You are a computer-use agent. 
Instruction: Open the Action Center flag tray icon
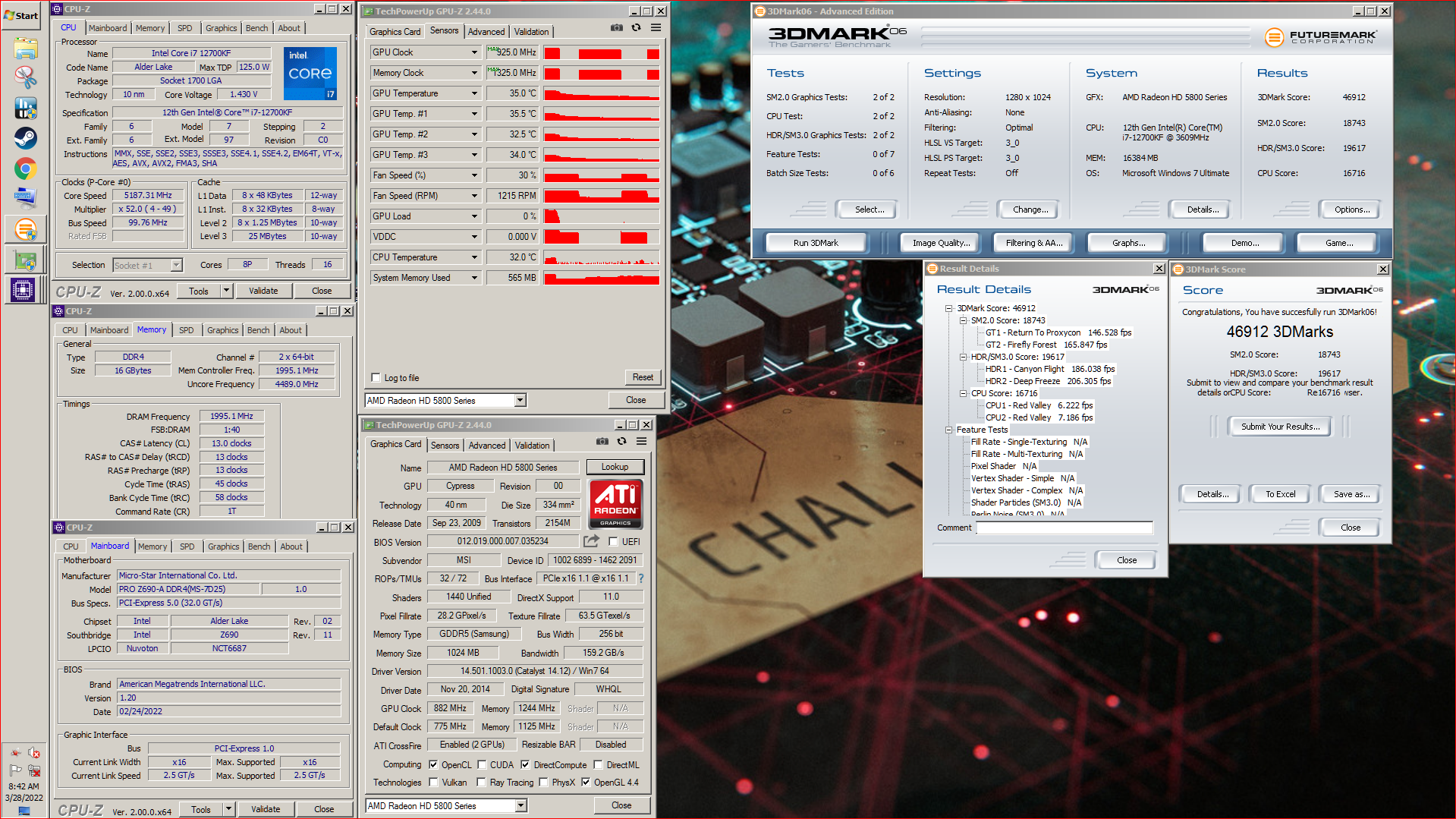(15, 770)
